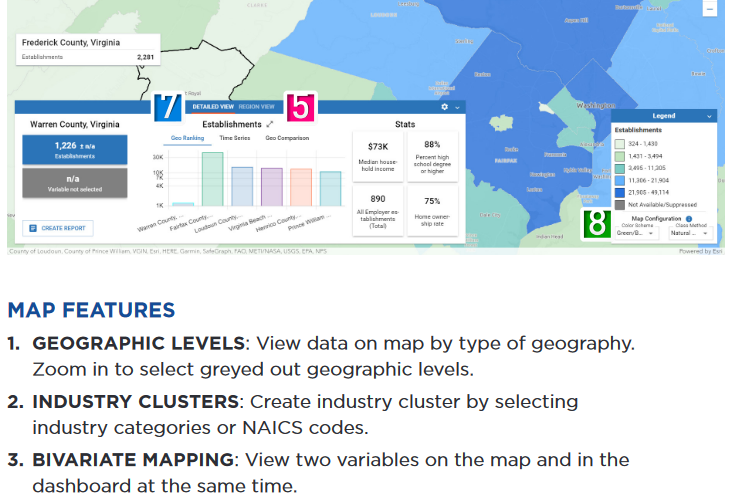This screenshot has width=732, height=500.
Task: Click the Create Report document icon
Action: tap(33, 228)
